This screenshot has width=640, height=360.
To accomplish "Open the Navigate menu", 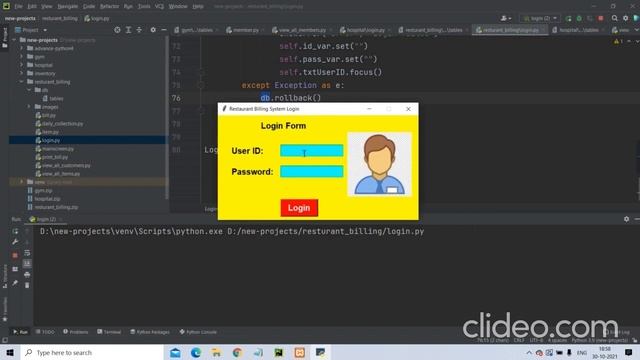I will point(67,7).
